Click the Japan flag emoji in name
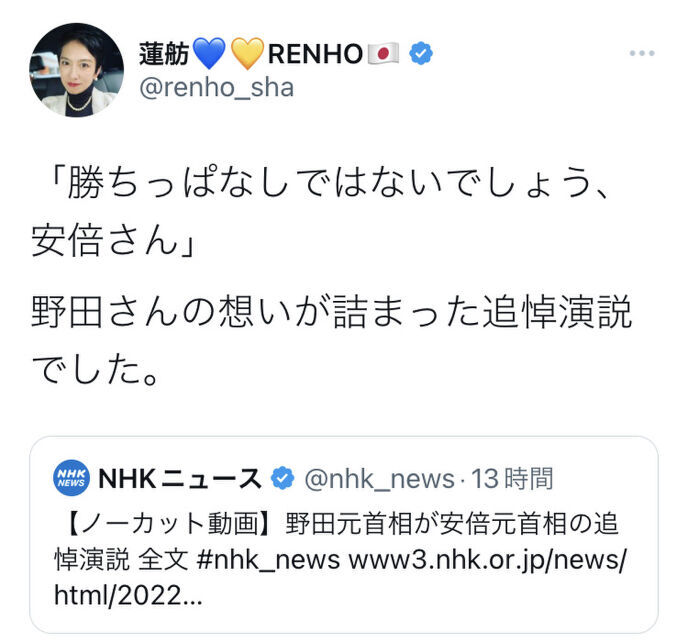The height and width of the screenshot is (643, 688). [x=383, y=53]
